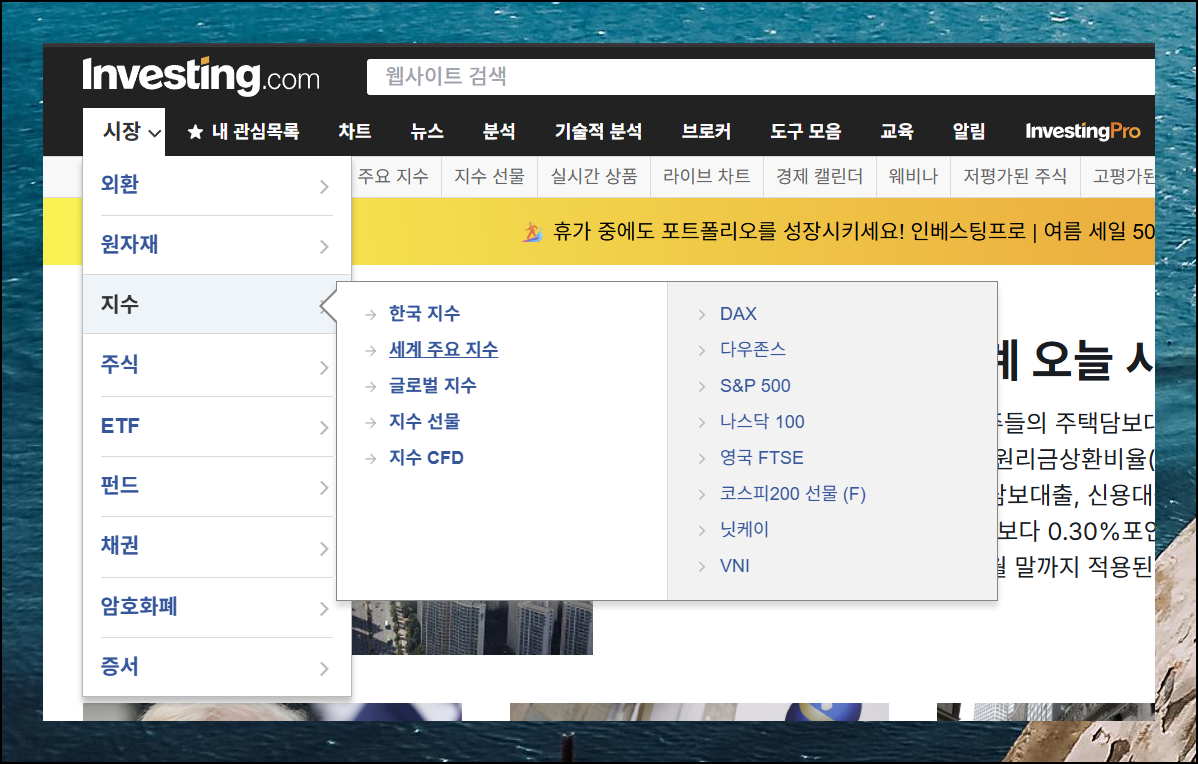Open the 글로벌 지수 link

click(432, 385)
